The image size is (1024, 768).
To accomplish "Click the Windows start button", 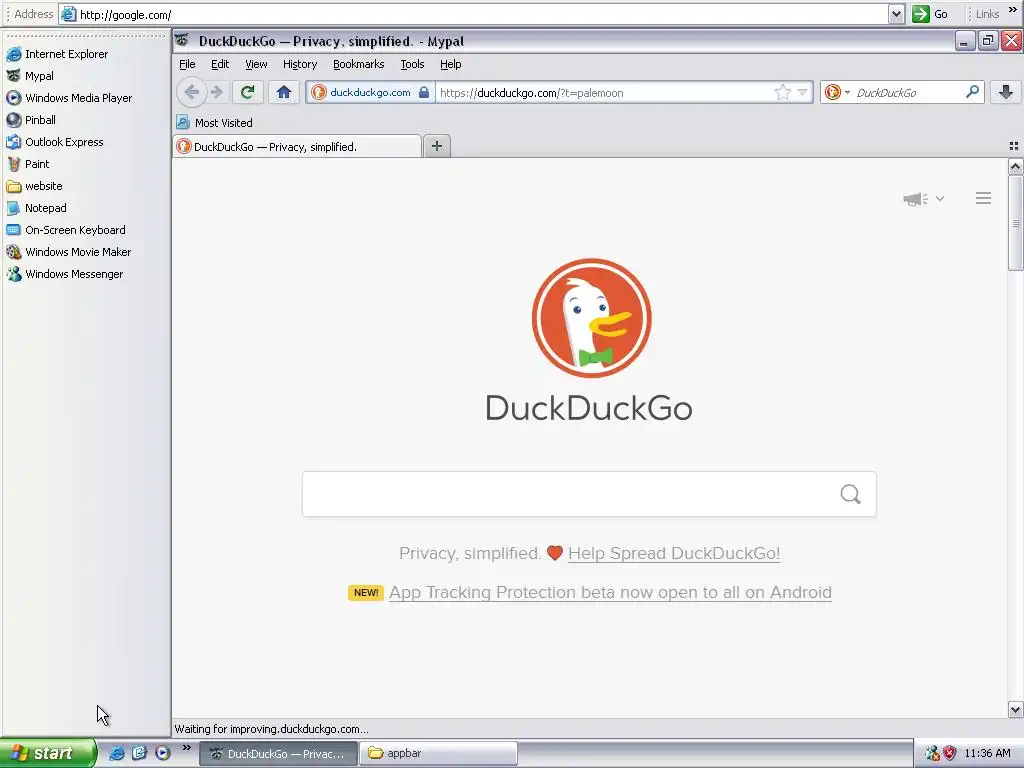I will (48, 753).
